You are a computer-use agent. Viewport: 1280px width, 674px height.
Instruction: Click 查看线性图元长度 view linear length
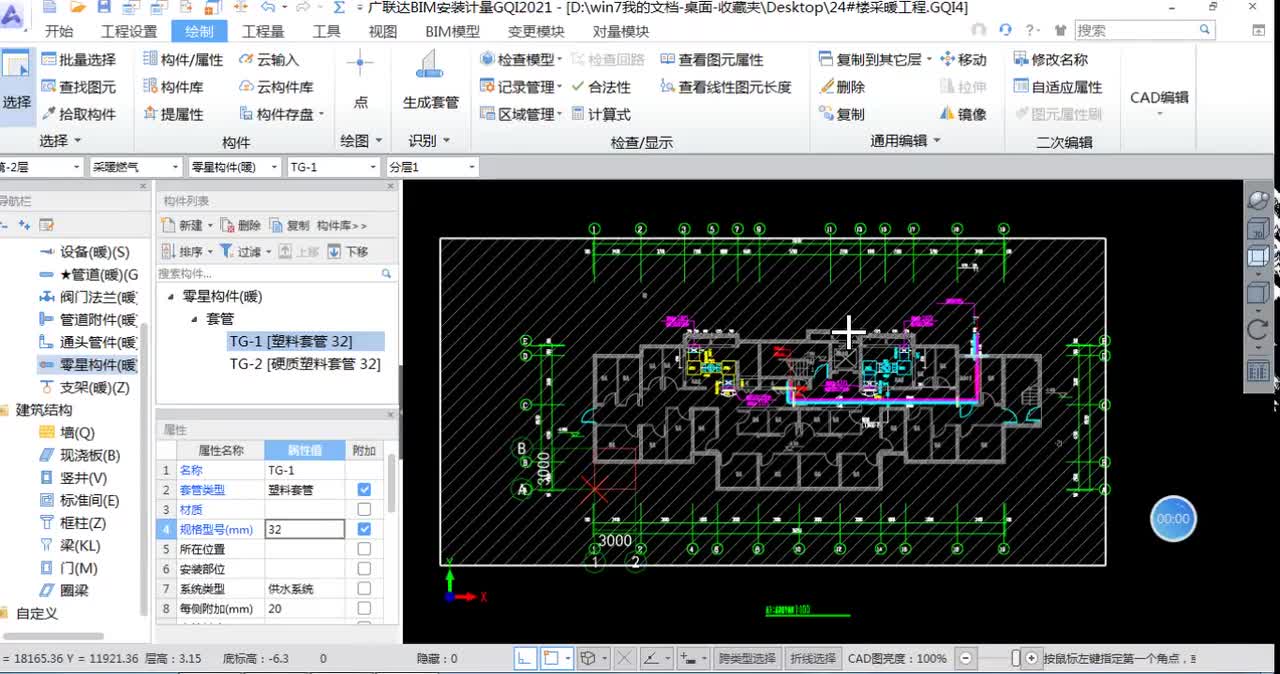click(726, 87)
